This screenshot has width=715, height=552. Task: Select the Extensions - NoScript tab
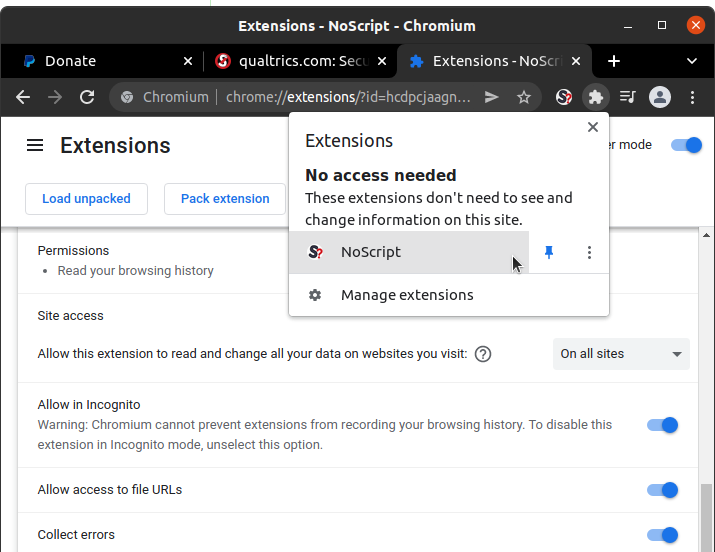pos(495,61)
